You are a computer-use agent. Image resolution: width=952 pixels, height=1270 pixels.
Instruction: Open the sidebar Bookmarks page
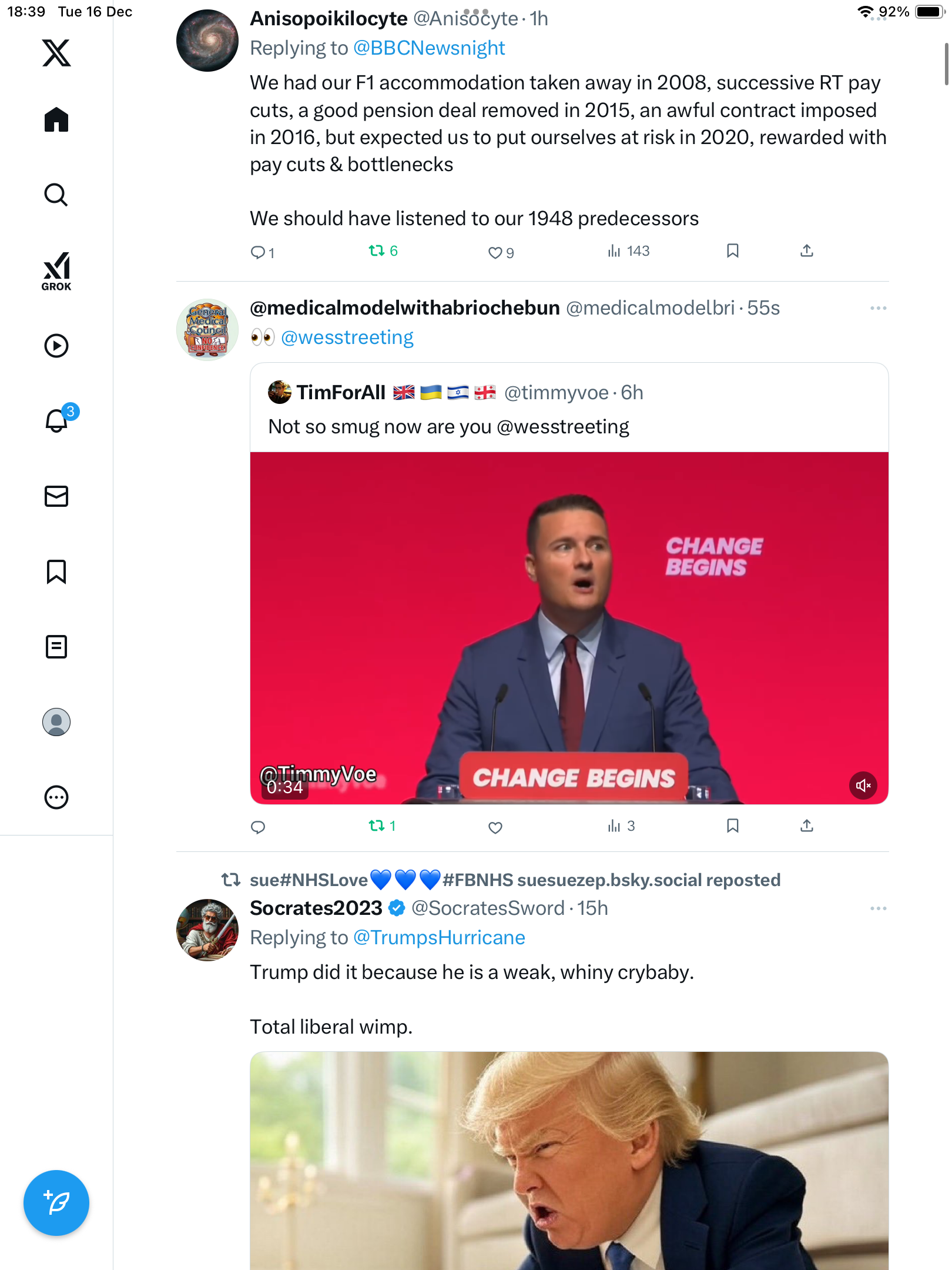point(56,571)
